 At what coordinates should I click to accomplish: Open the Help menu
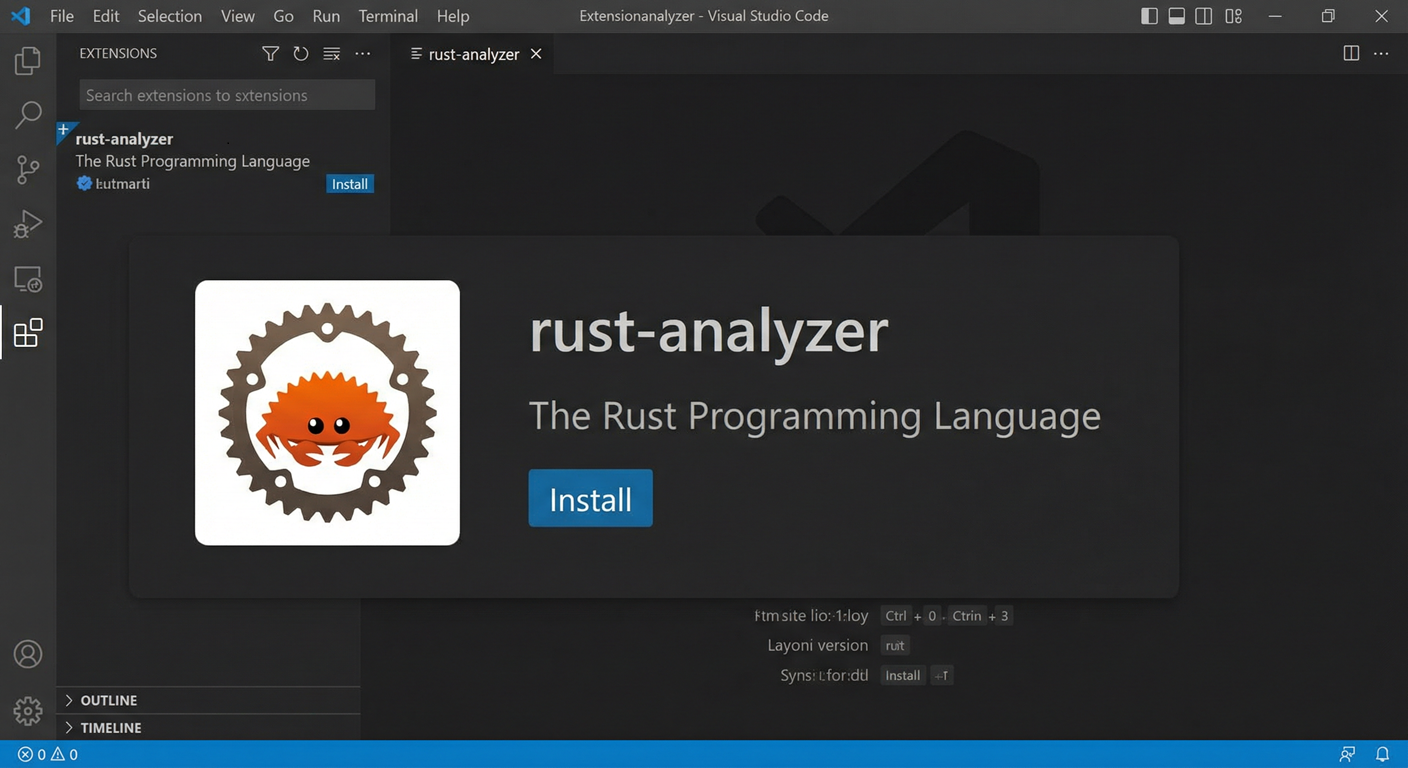pyautogui.click(x=453, y=16)
